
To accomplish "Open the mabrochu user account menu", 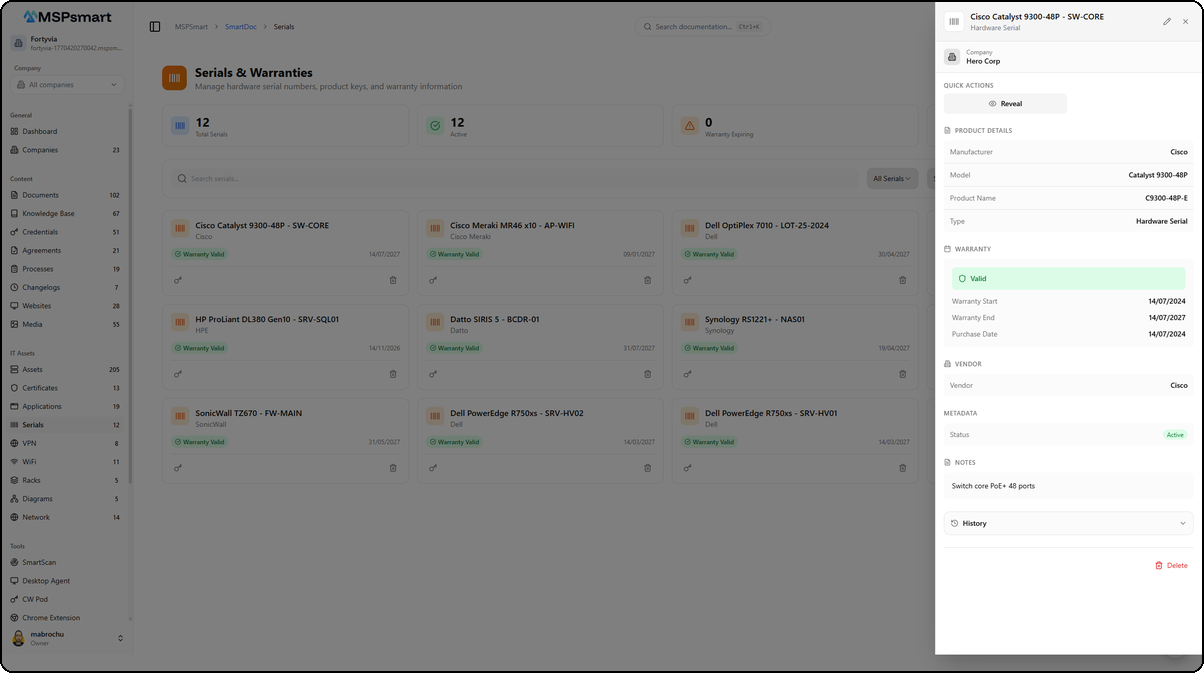I will click(67, 638).
